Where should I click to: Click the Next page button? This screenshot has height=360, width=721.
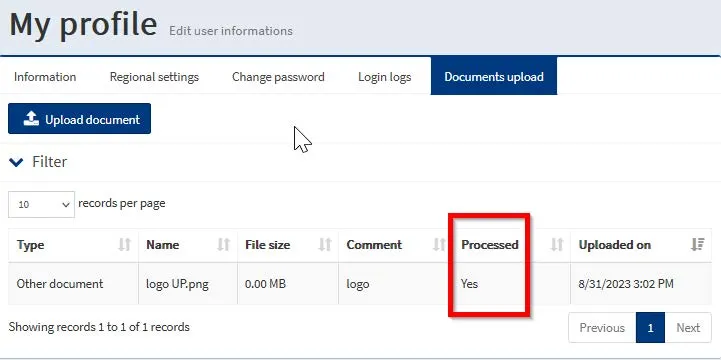[688, 328]
